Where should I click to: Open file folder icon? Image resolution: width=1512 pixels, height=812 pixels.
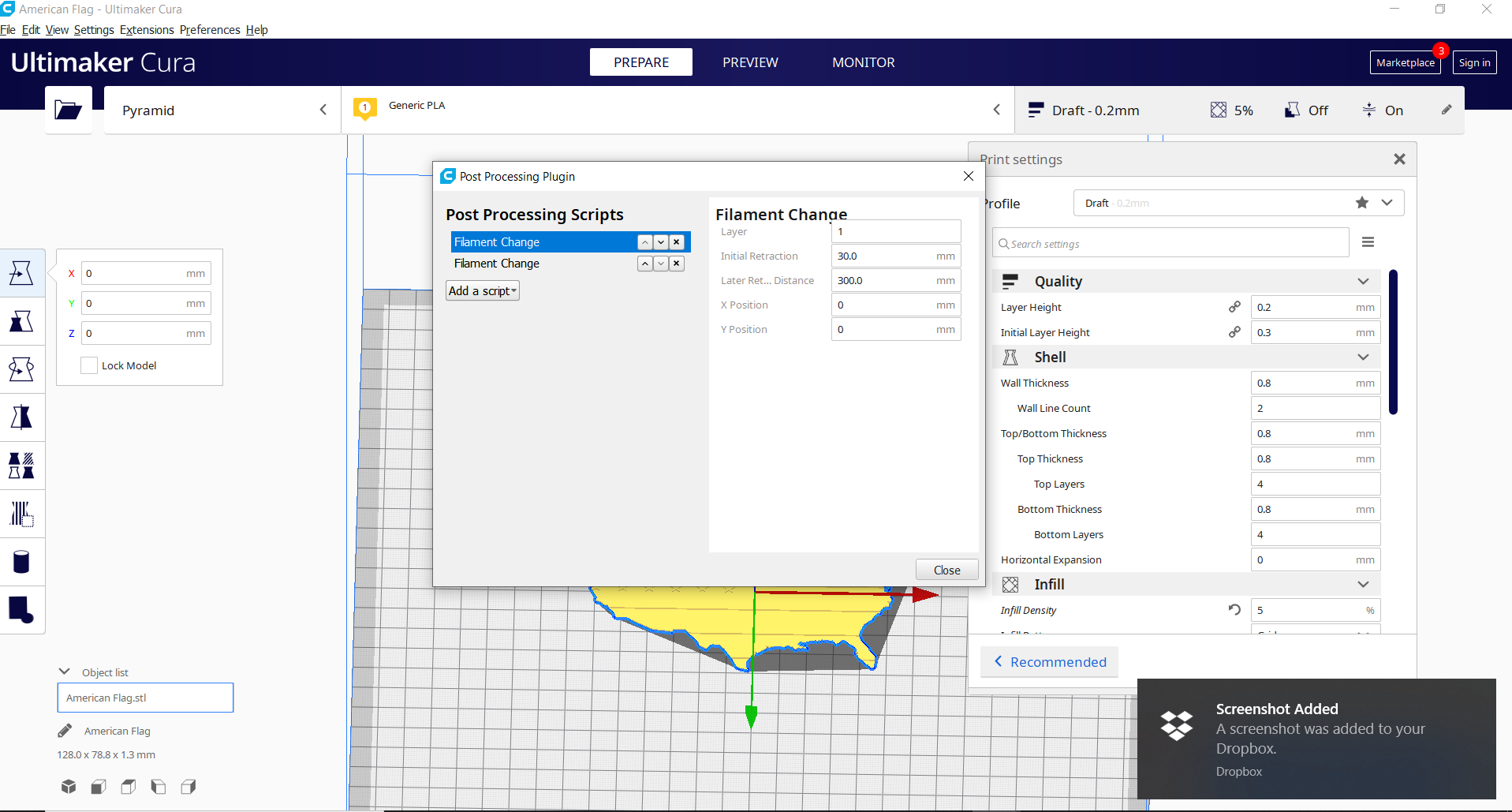[x=69, y=110]
